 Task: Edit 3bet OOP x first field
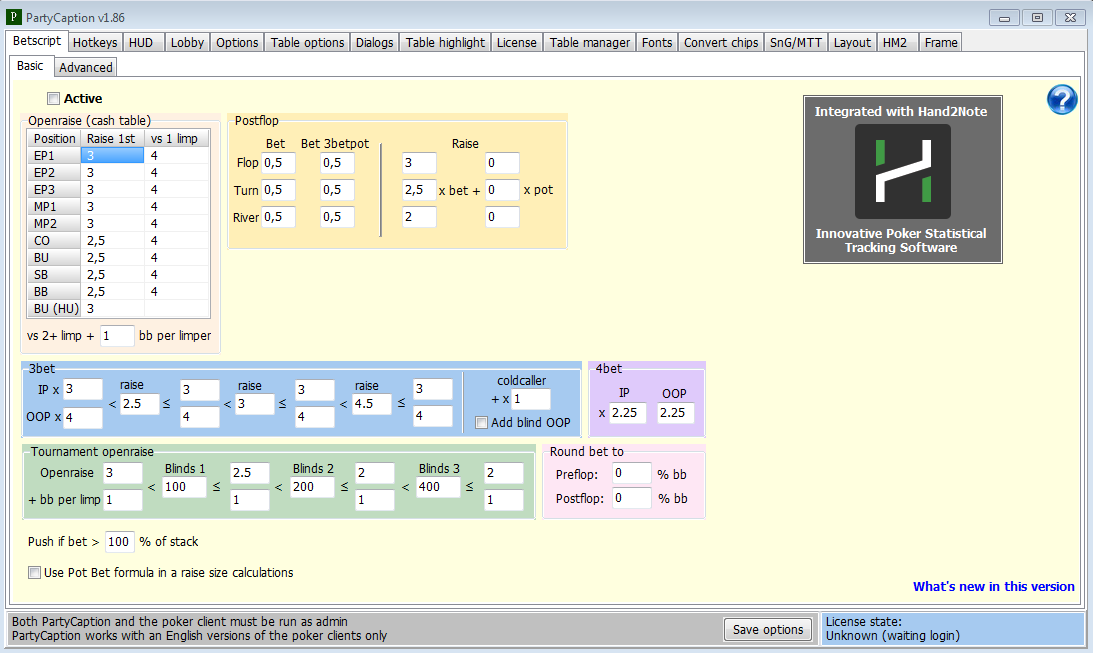(x=83, y=417)
